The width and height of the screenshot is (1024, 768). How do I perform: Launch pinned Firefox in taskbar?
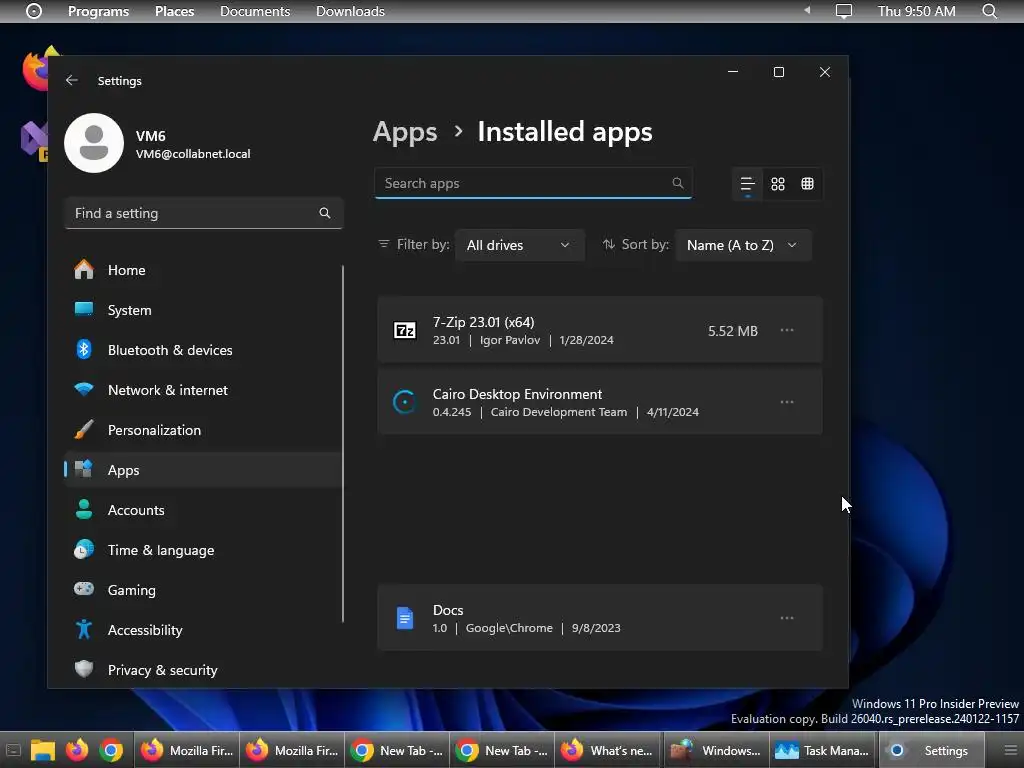[x=77, y=750]
